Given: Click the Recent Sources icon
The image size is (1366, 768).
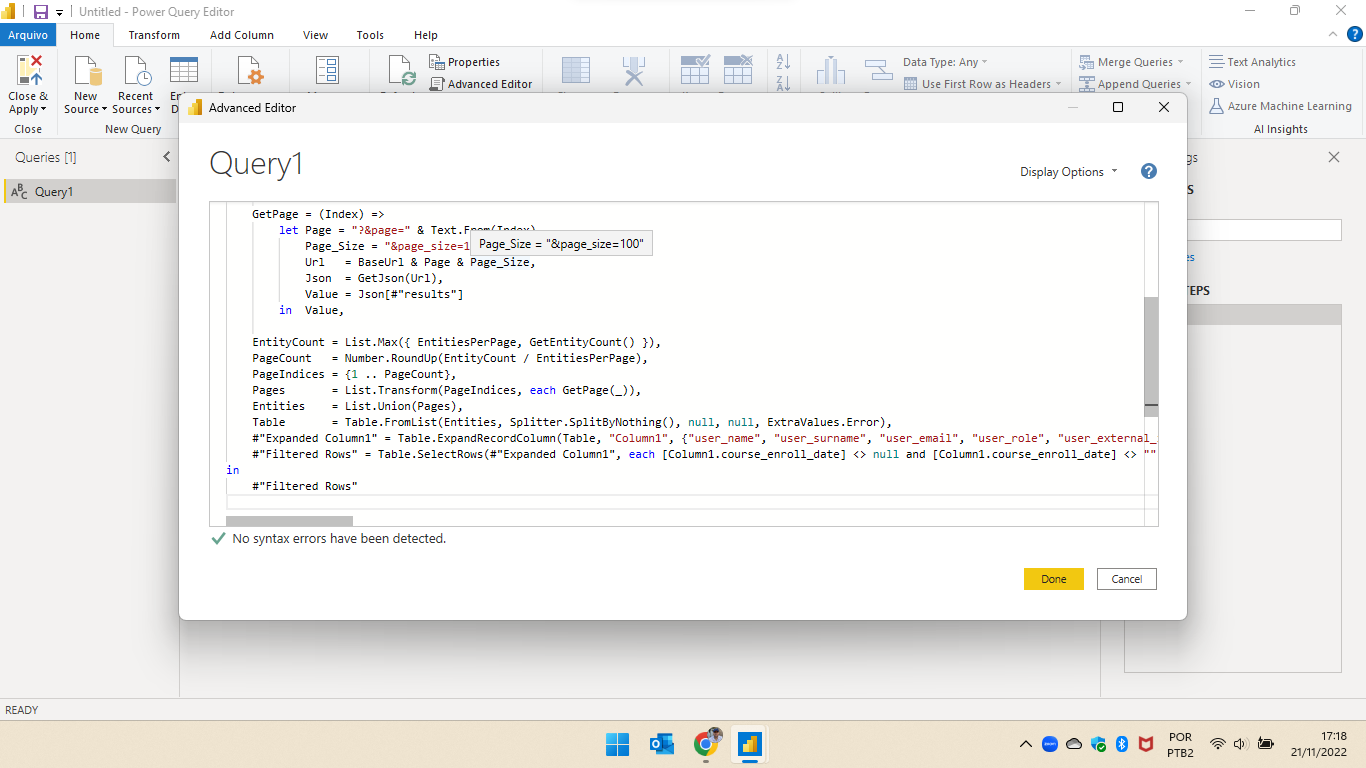Looking at the screenshot, I should coord(136,72).
